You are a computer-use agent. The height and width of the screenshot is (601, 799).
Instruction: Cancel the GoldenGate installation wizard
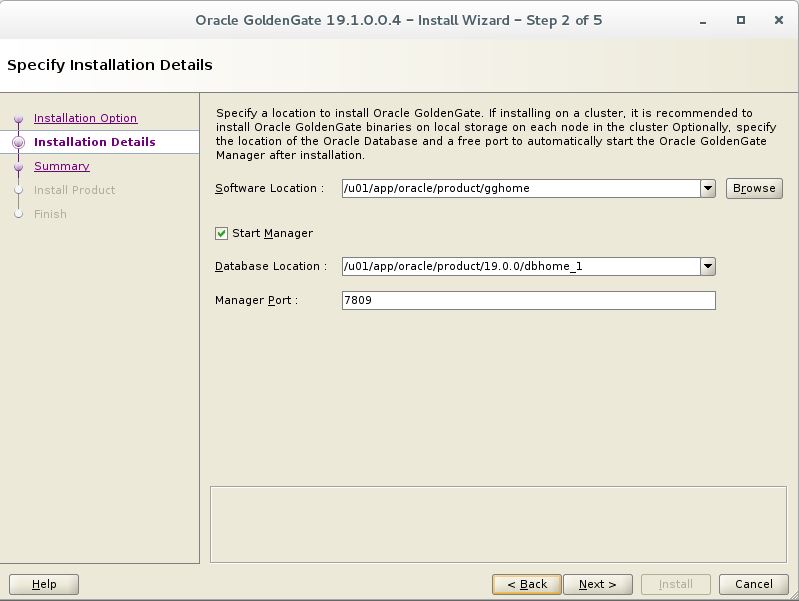[753, 584]
